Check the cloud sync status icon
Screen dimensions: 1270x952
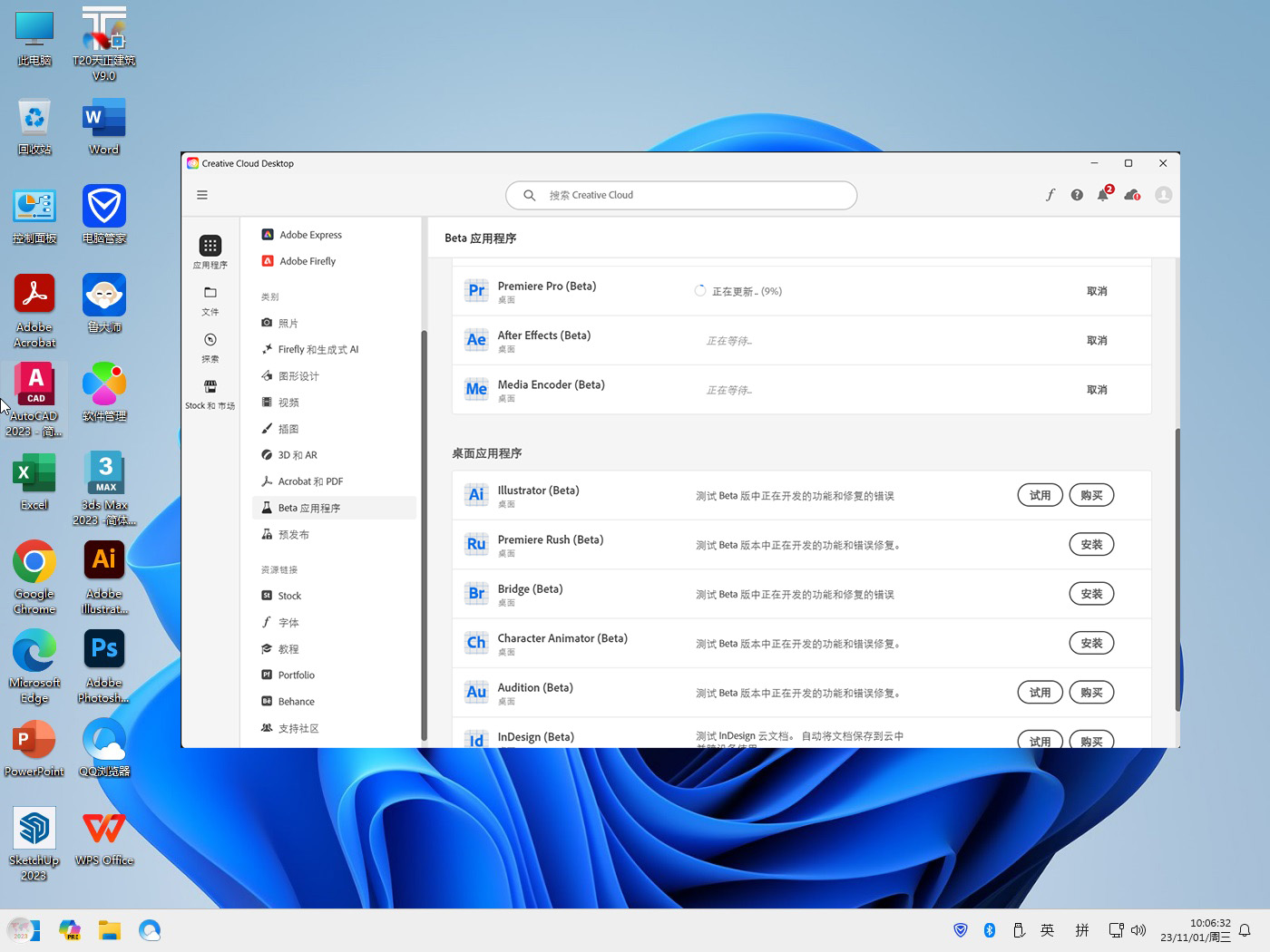point(1132,195)
